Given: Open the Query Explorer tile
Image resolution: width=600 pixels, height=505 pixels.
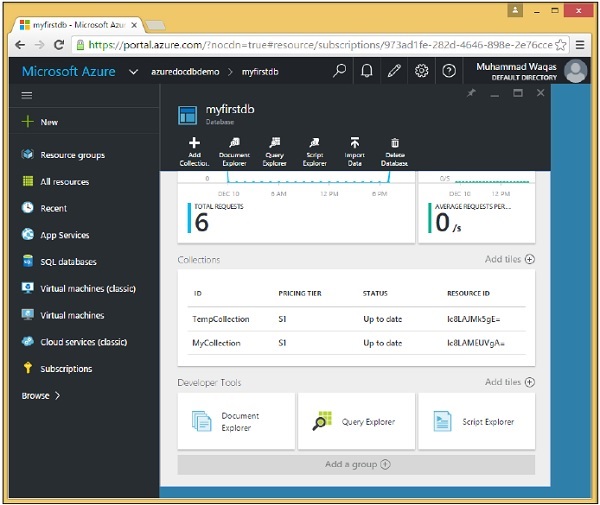Looking at the screenshot, I should [356, 421].
